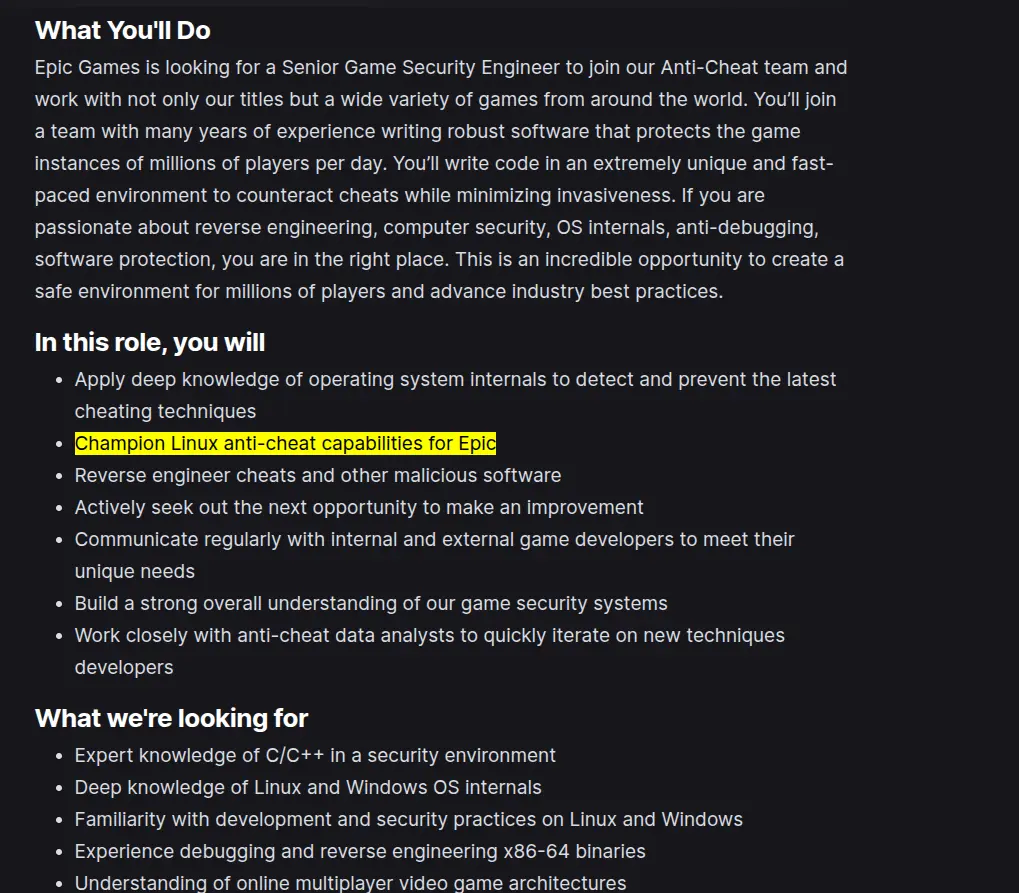
Task: Click the "Apply deep knowledge of operating system" line
Action: coord(455,379)
